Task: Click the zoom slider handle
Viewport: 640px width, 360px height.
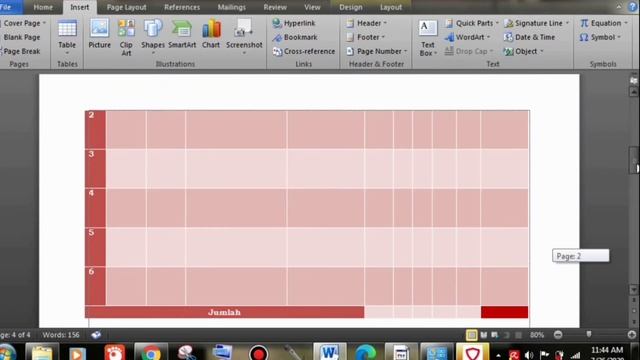Action: coord(589,335)
